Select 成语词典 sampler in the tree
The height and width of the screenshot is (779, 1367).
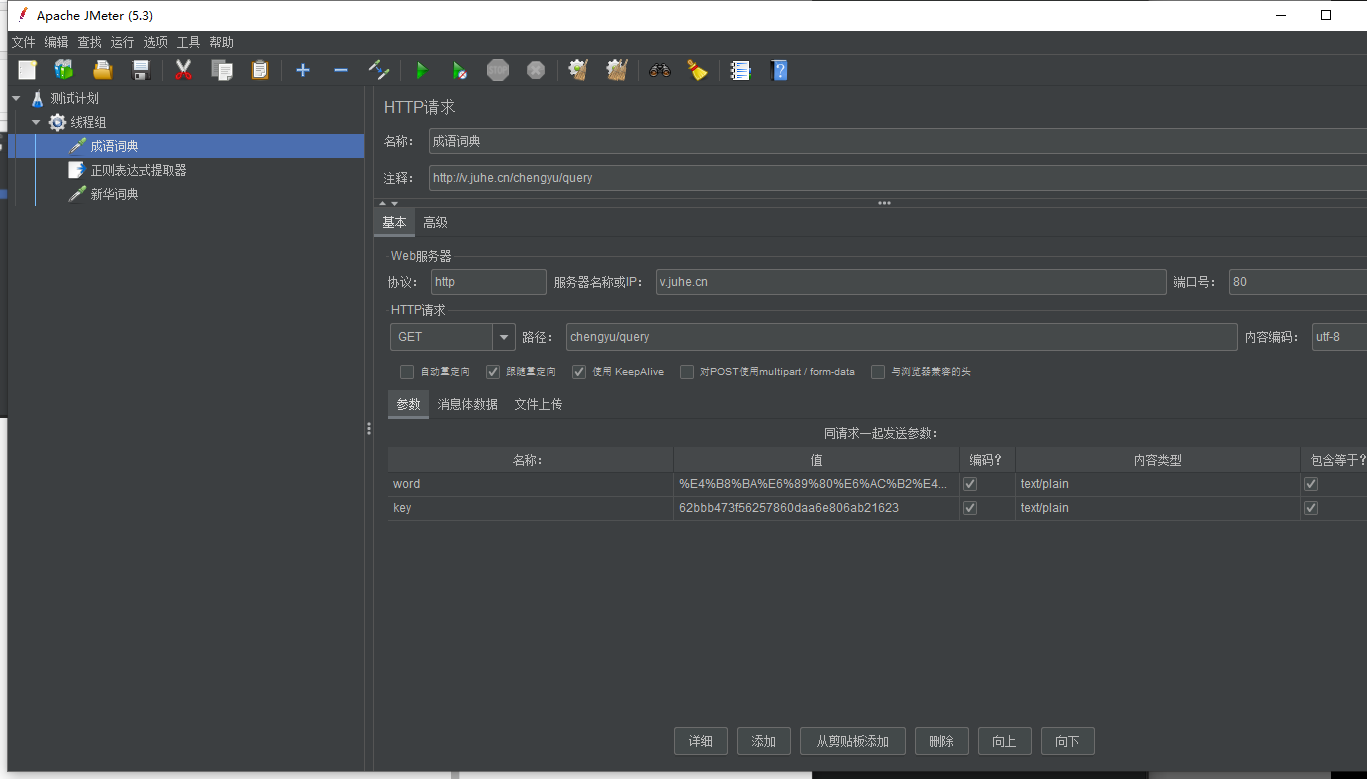pos(114,146)
